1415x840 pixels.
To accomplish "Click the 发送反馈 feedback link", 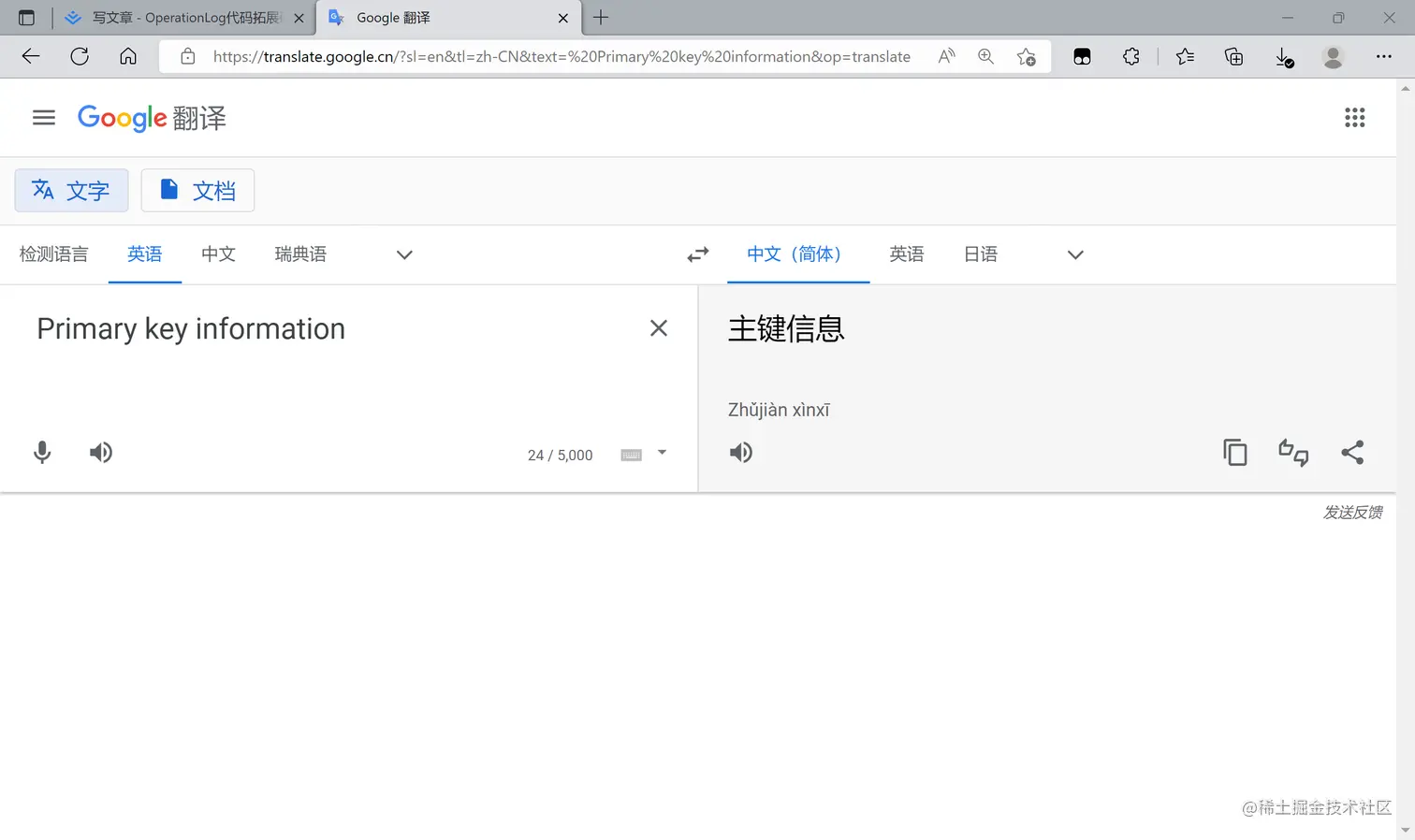I will click(x=1352, y=513).
